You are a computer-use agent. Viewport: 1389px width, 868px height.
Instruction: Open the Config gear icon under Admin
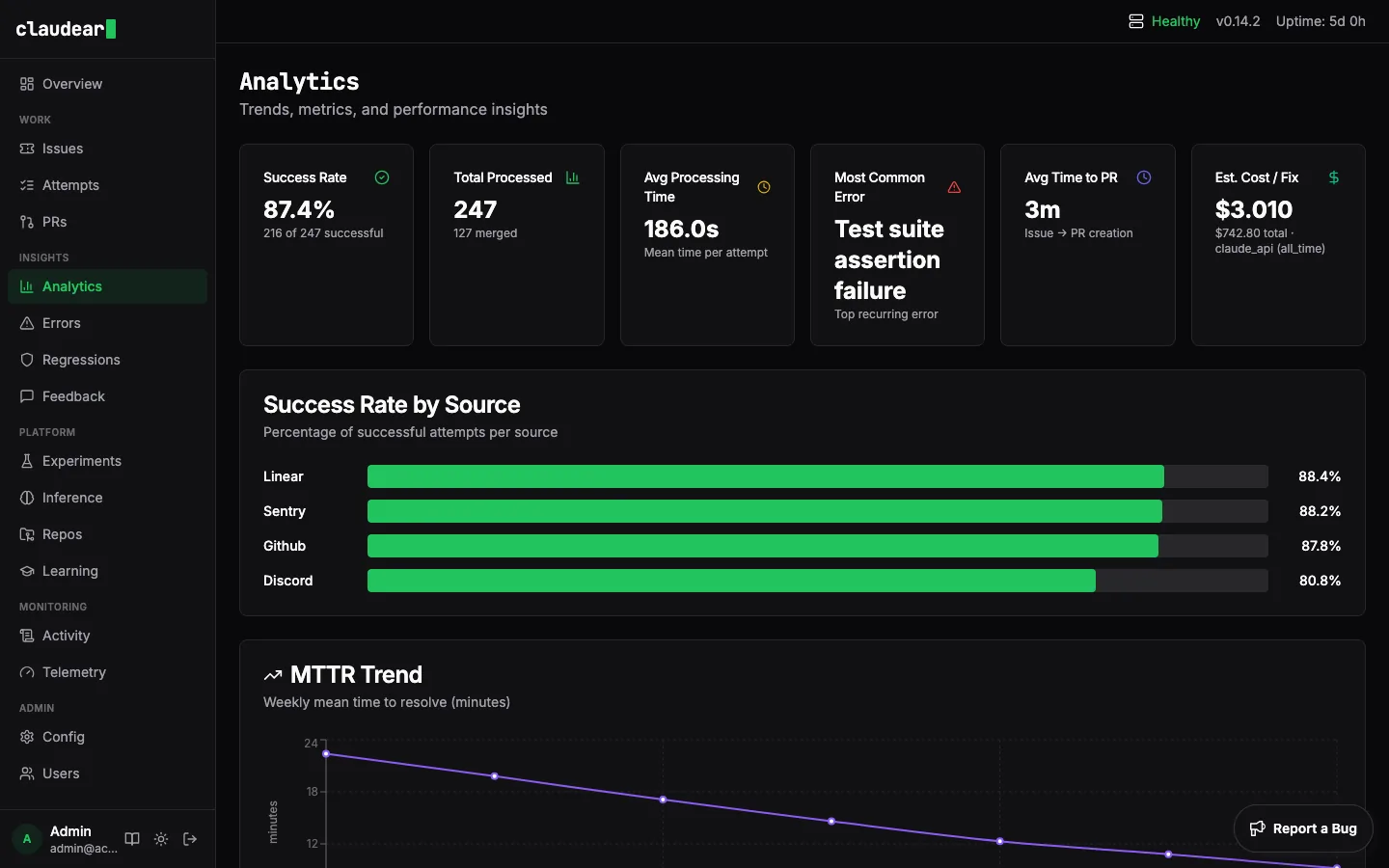[x=26, y=737]
